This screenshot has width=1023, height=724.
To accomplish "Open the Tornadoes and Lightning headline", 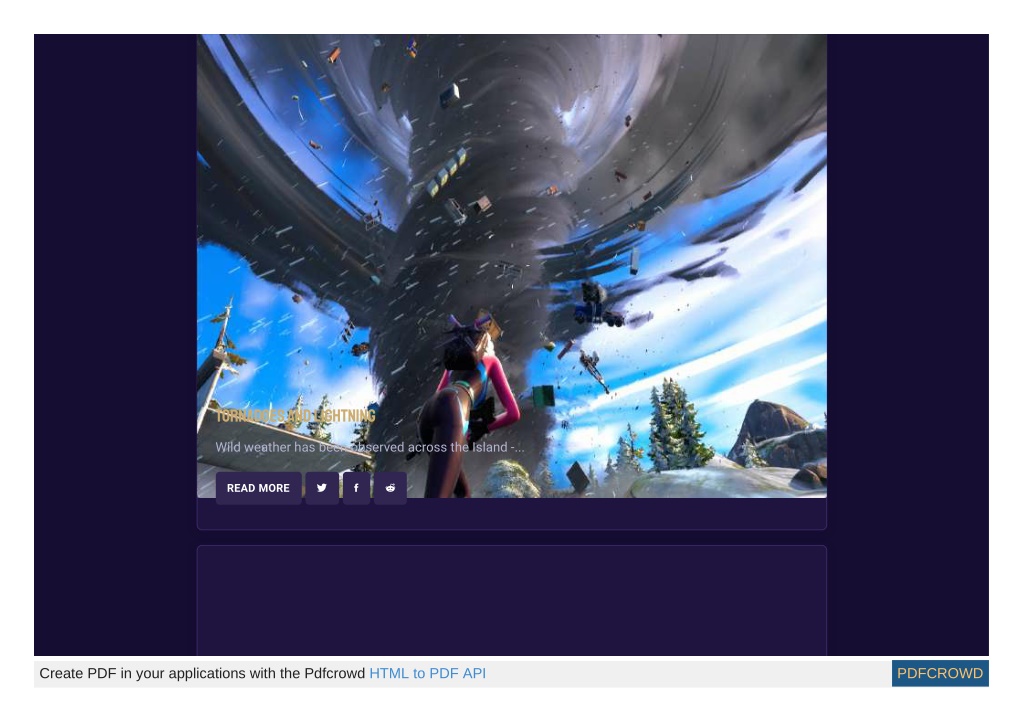I will (296, 415).
